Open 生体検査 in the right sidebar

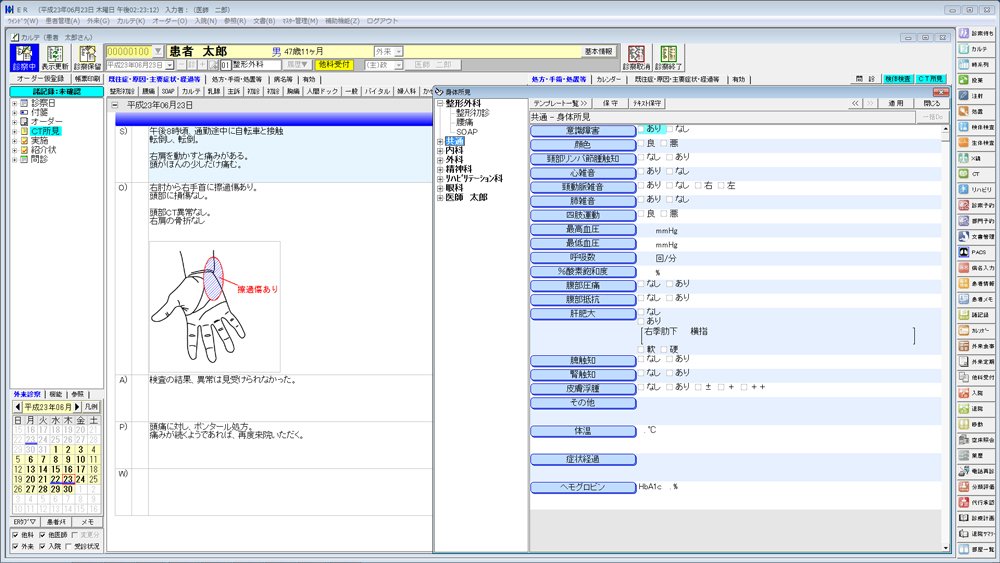point(976,142)
